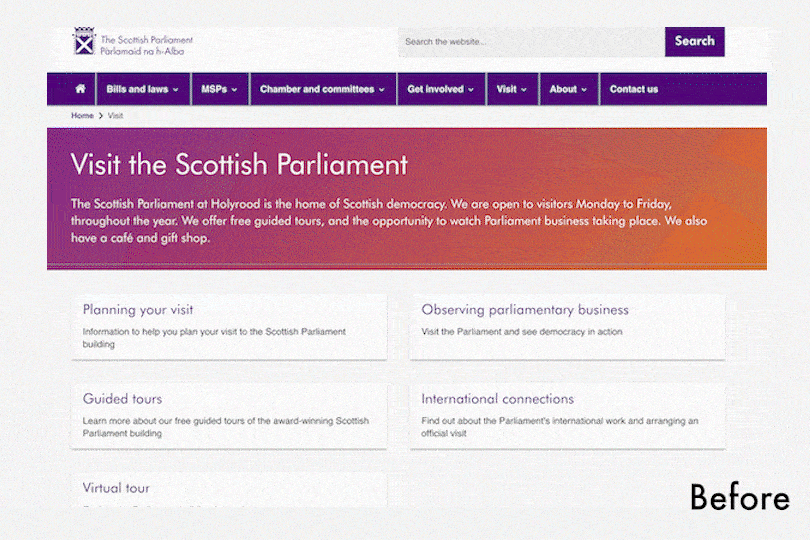Open the About dropdown menu
The width and height of the screenshot is (810, 540).
[x=568, y=89]
